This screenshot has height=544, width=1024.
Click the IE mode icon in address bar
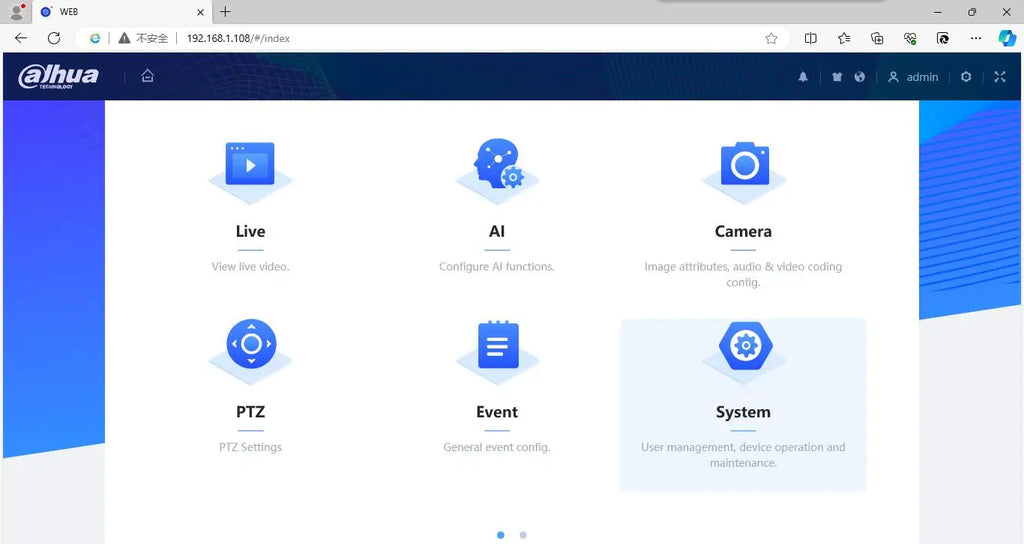coord(95,39)
